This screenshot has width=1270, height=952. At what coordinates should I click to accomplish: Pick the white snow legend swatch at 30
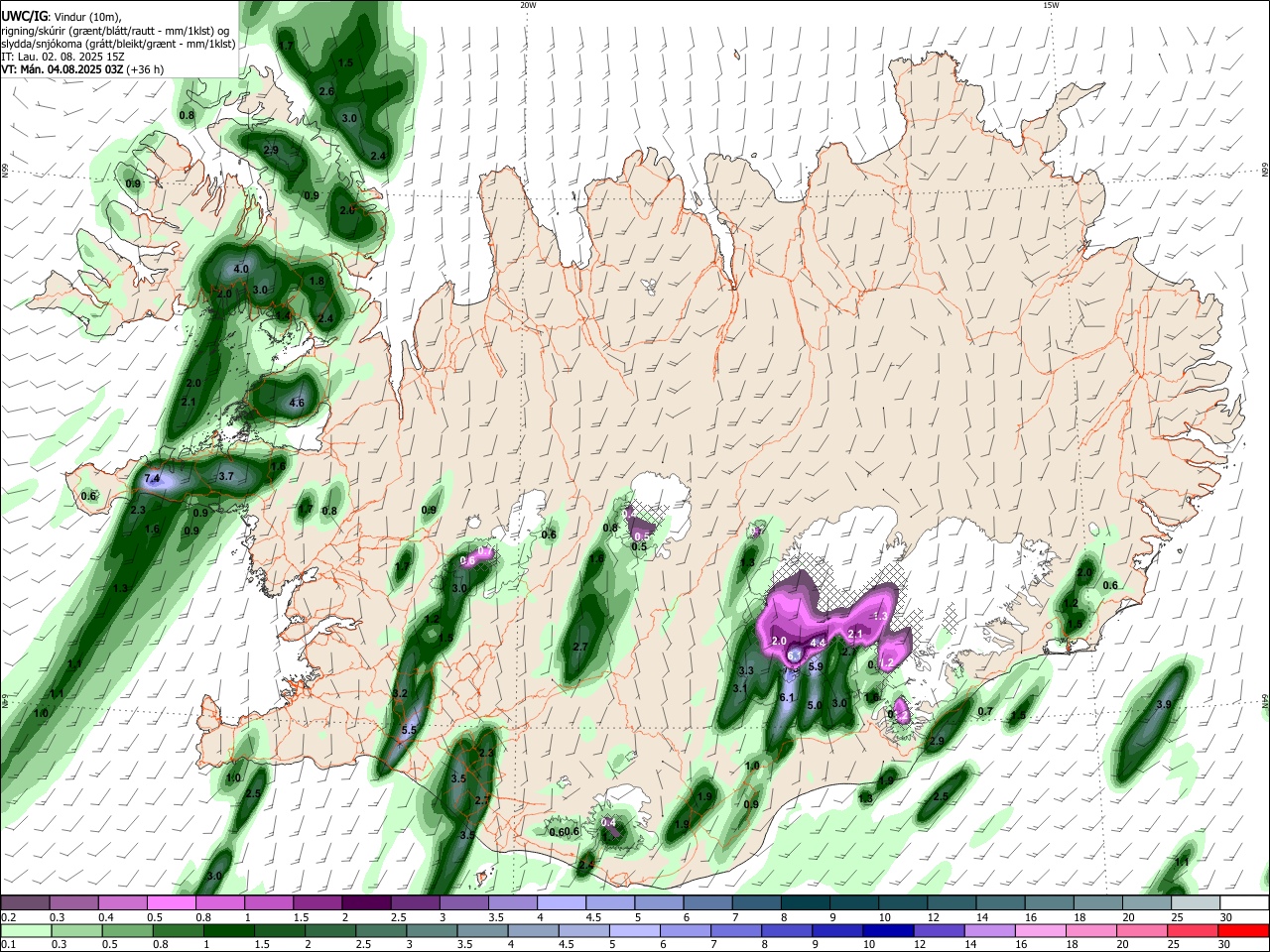click(1244, 903)
